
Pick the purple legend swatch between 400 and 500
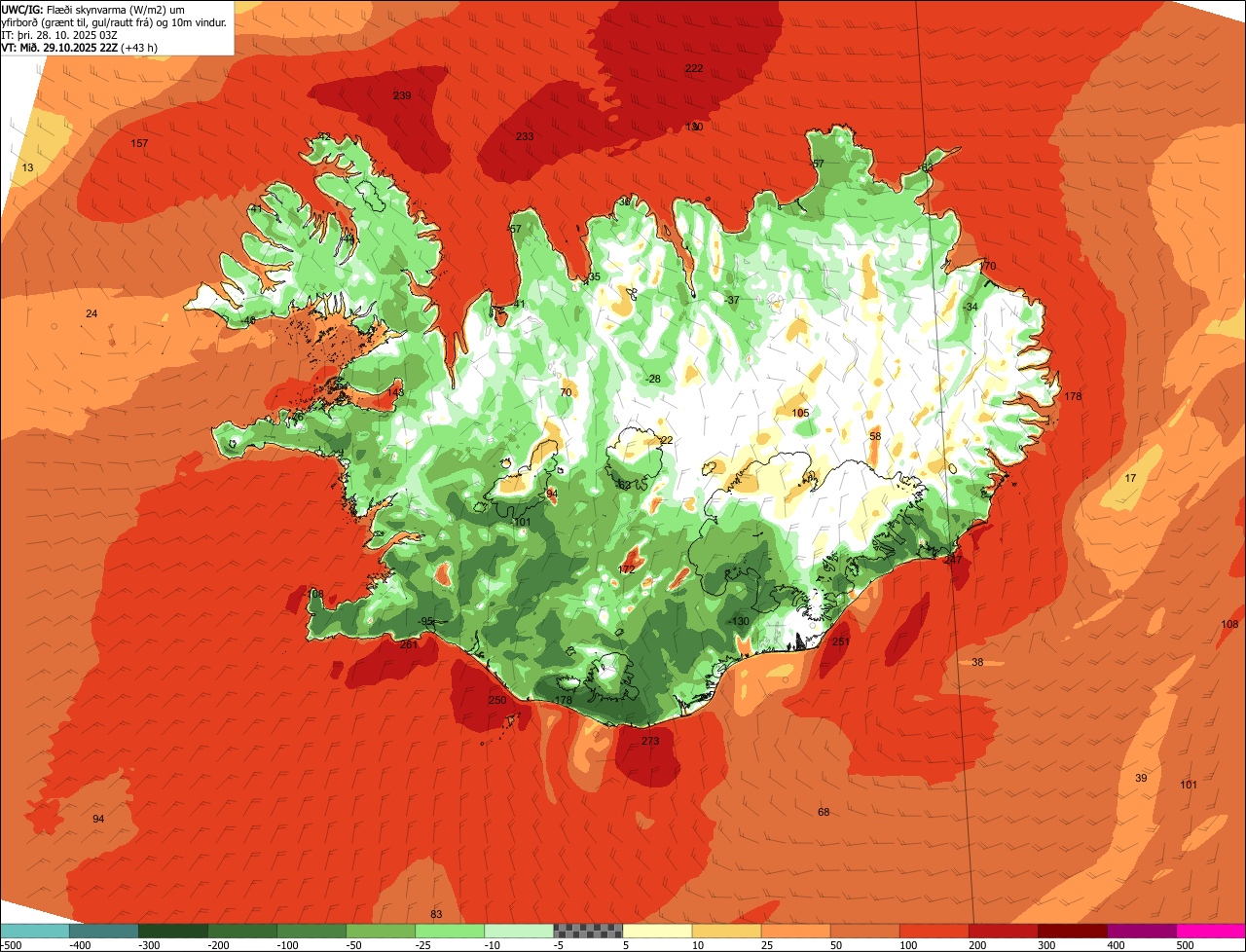tap(1142, 931)
